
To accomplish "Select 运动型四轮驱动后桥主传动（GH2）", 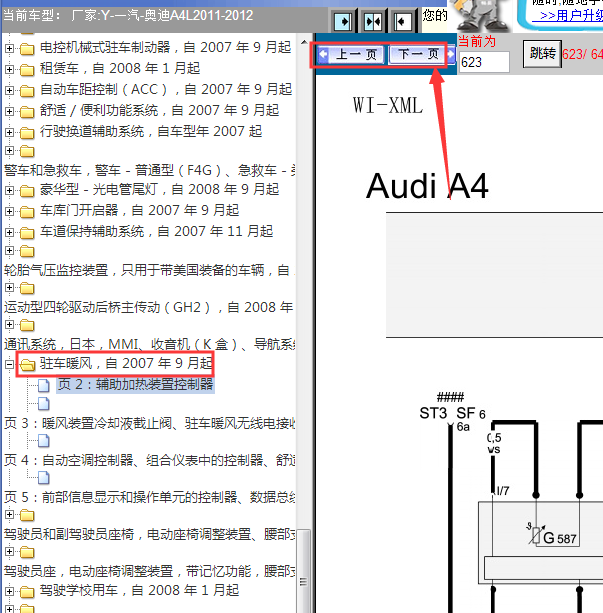I will pyautogui.click(x=149, y=307).
